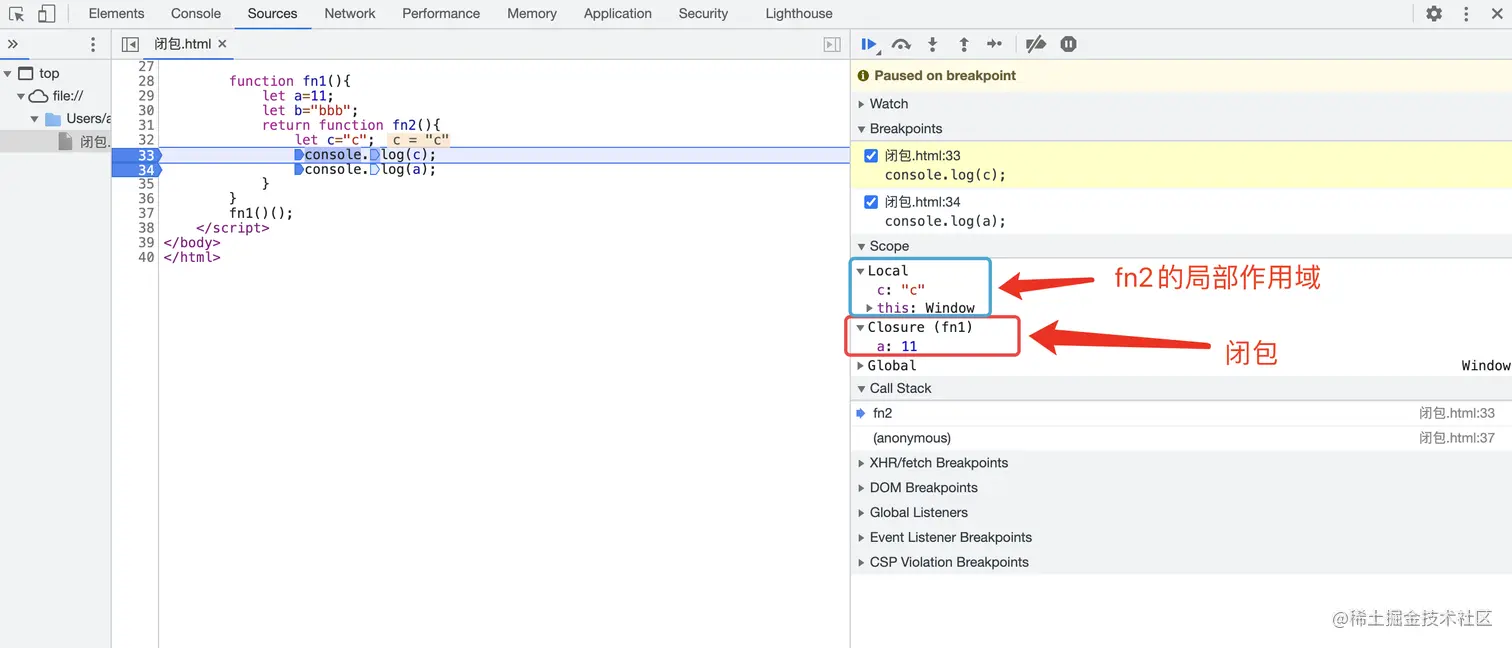
Task: Click console.log(c); breakpoint text
Action: (x=945, y=175)
